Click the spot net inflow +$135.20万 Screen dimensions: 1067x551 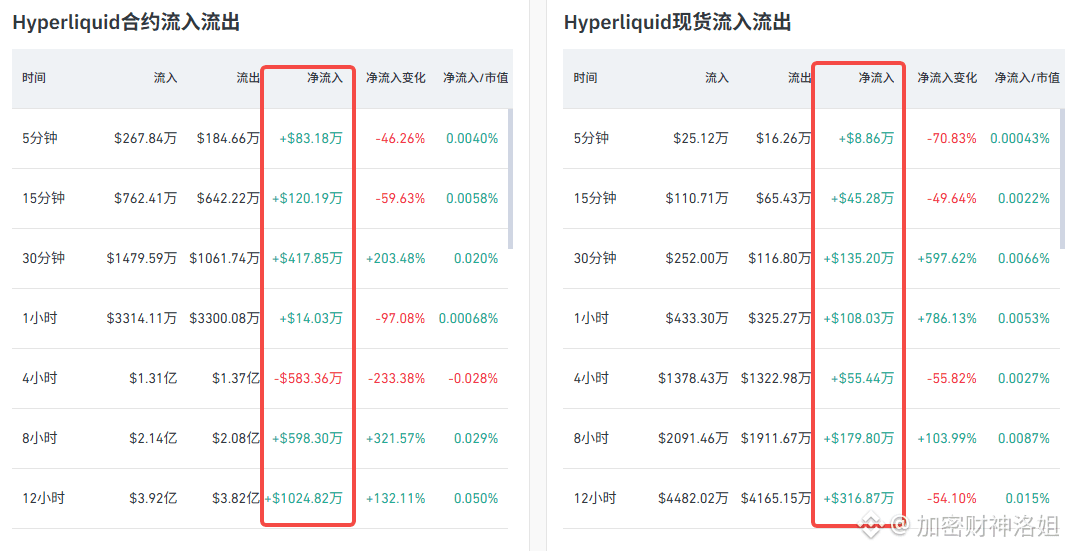(859, 258)
